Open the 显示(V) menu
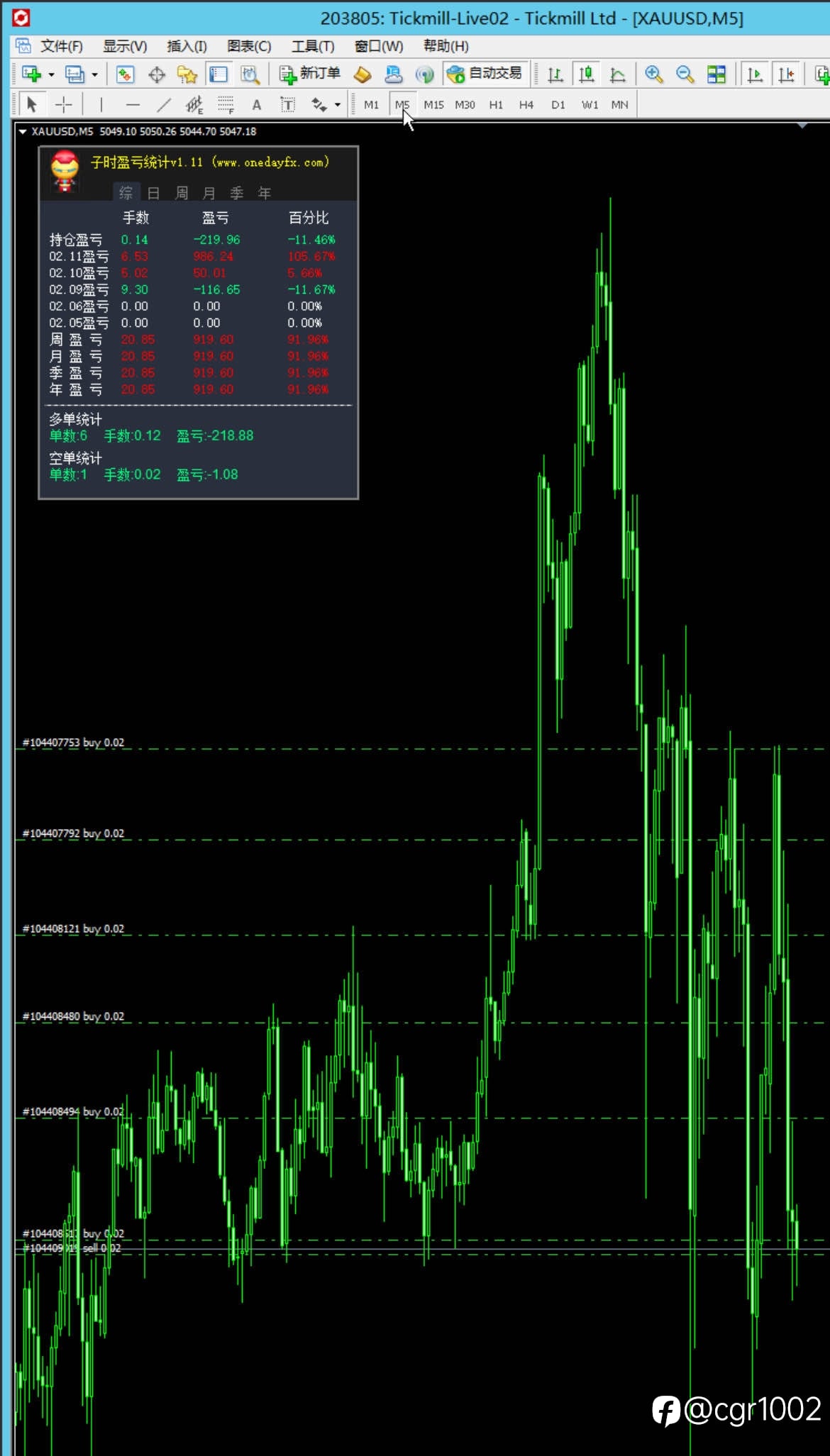The width and height of the screenshot is (830, 1456). click(125, 46)
